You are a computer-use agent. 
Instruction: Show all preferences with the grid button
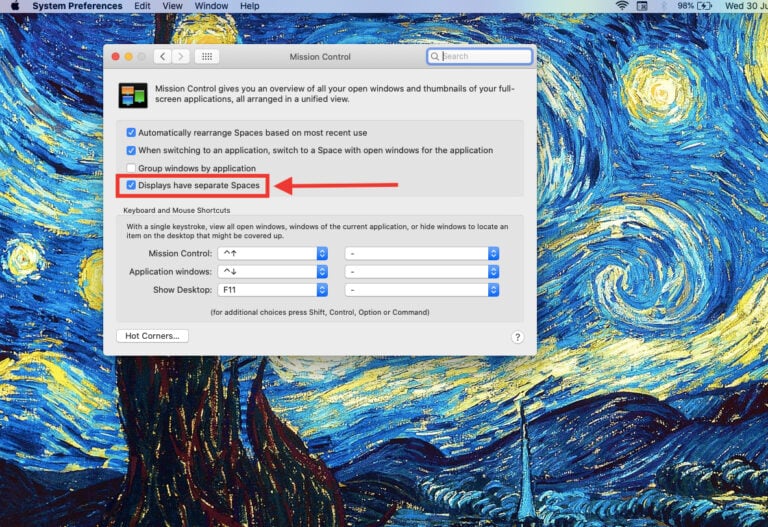207,56
